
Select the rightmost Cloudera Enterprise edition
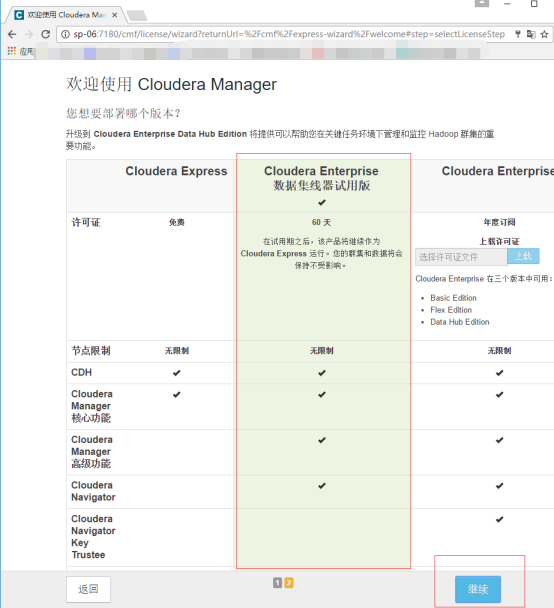click(498, 171)
